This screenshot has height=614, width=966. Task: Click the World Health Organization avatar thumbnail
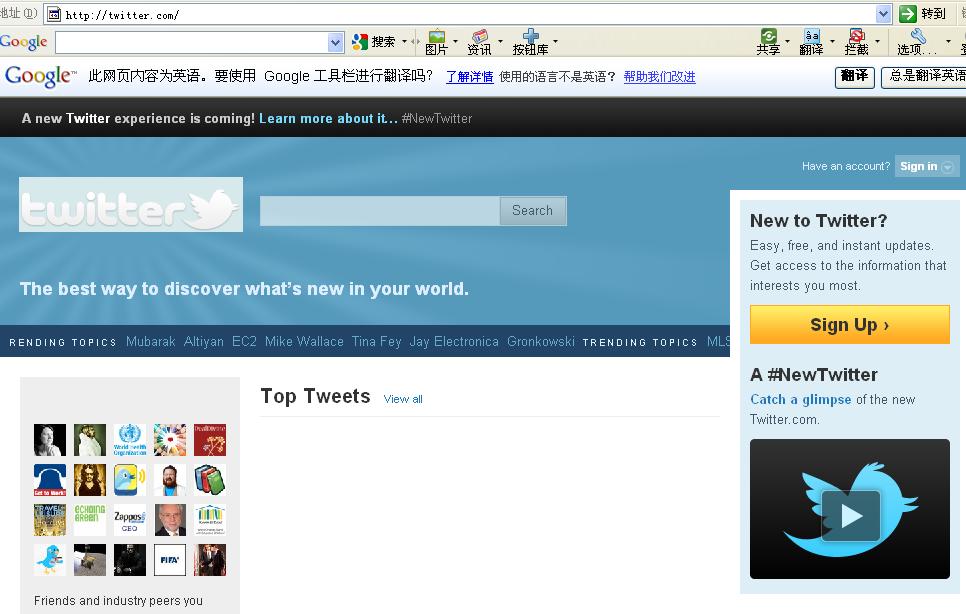(x=129, y=440)
